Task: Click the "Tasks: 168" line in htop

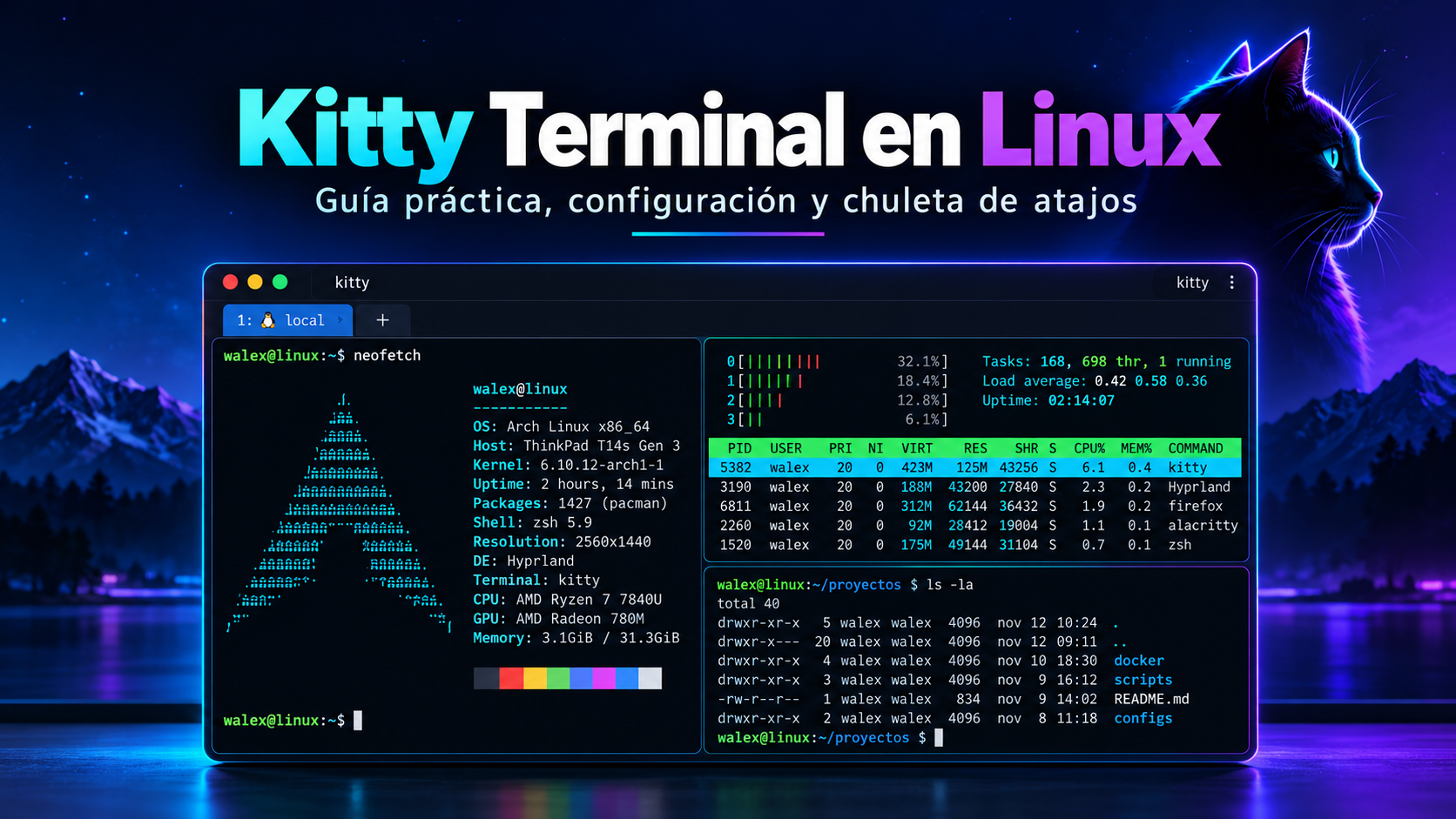Action: [1107, 361]
